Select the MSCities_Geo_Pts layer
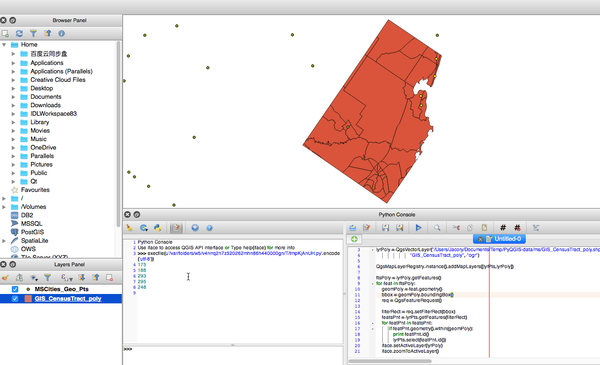Image resolution: width=600 pixels, height=365 pixels. point(61,289)
